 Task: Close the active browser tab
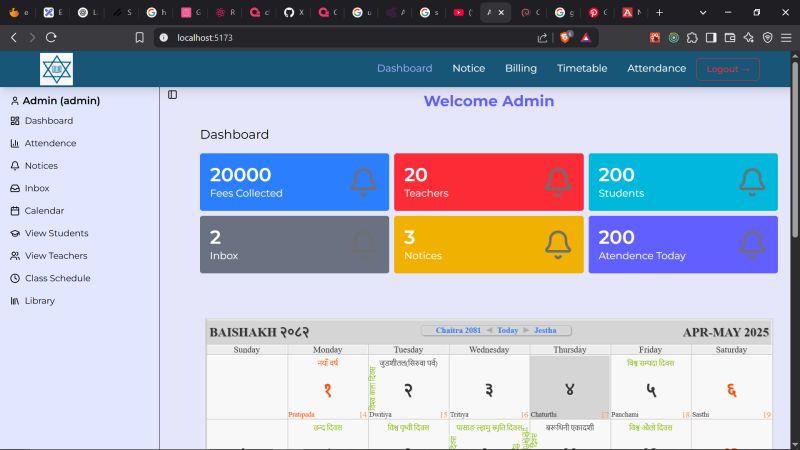(x=502, y=13)
